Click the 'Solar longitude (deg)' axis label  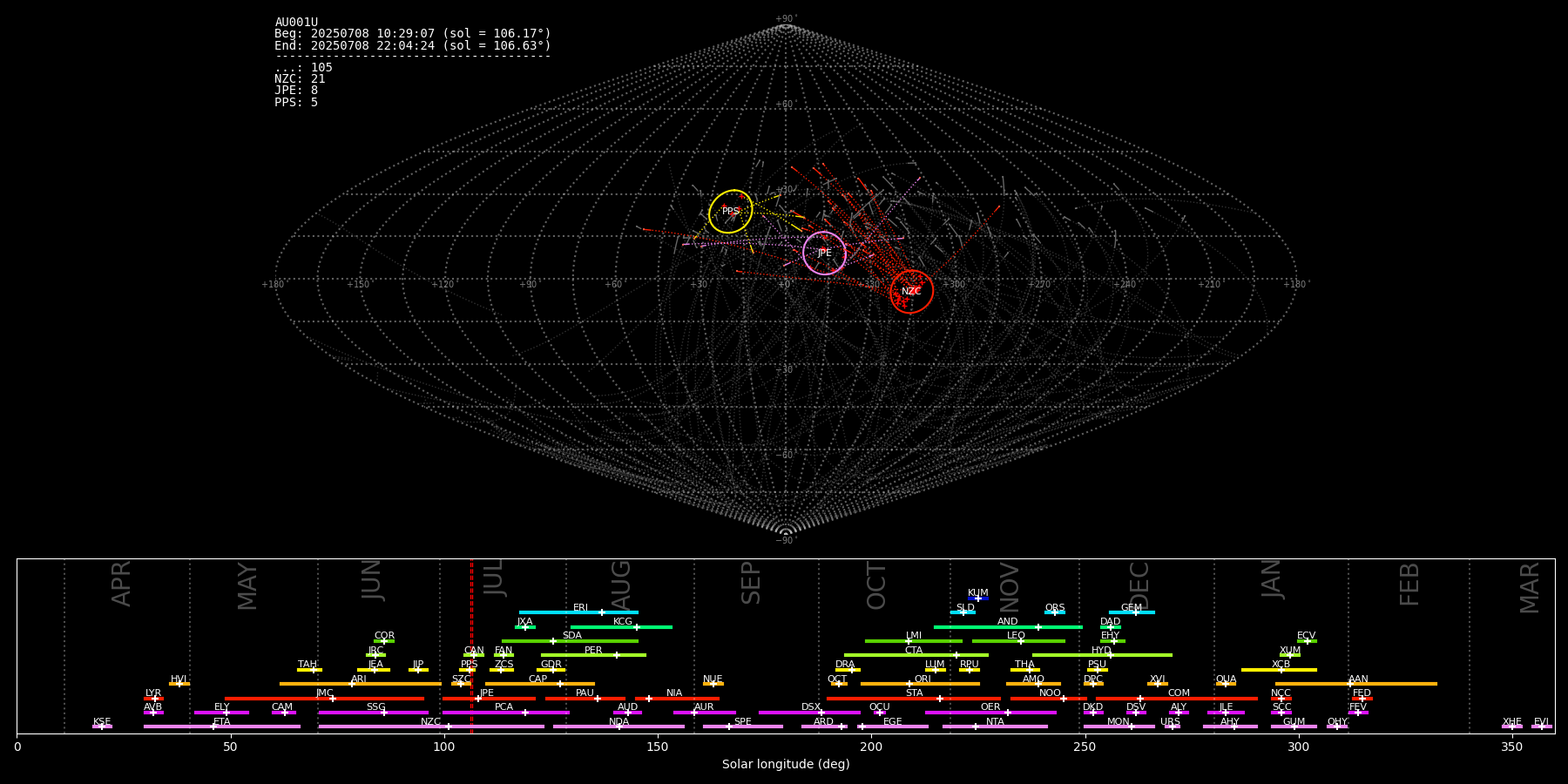click(786, 765)
